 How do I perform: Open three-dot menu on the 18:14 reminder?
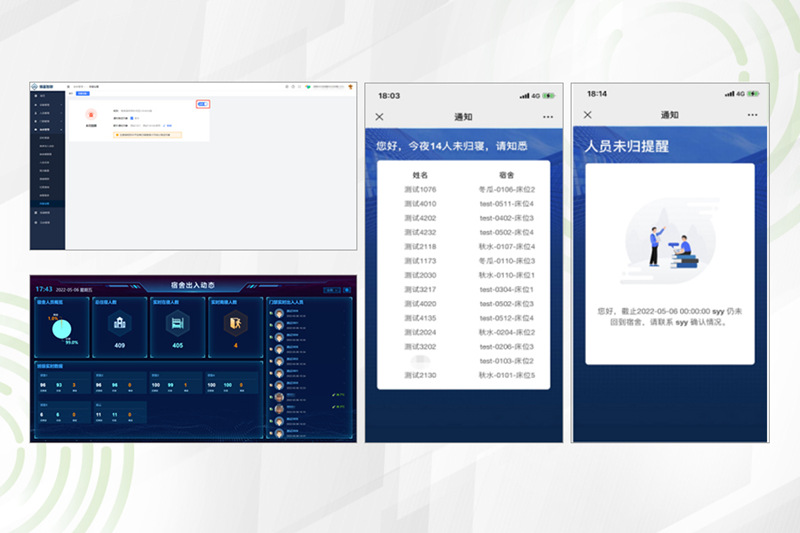(752, 115)
